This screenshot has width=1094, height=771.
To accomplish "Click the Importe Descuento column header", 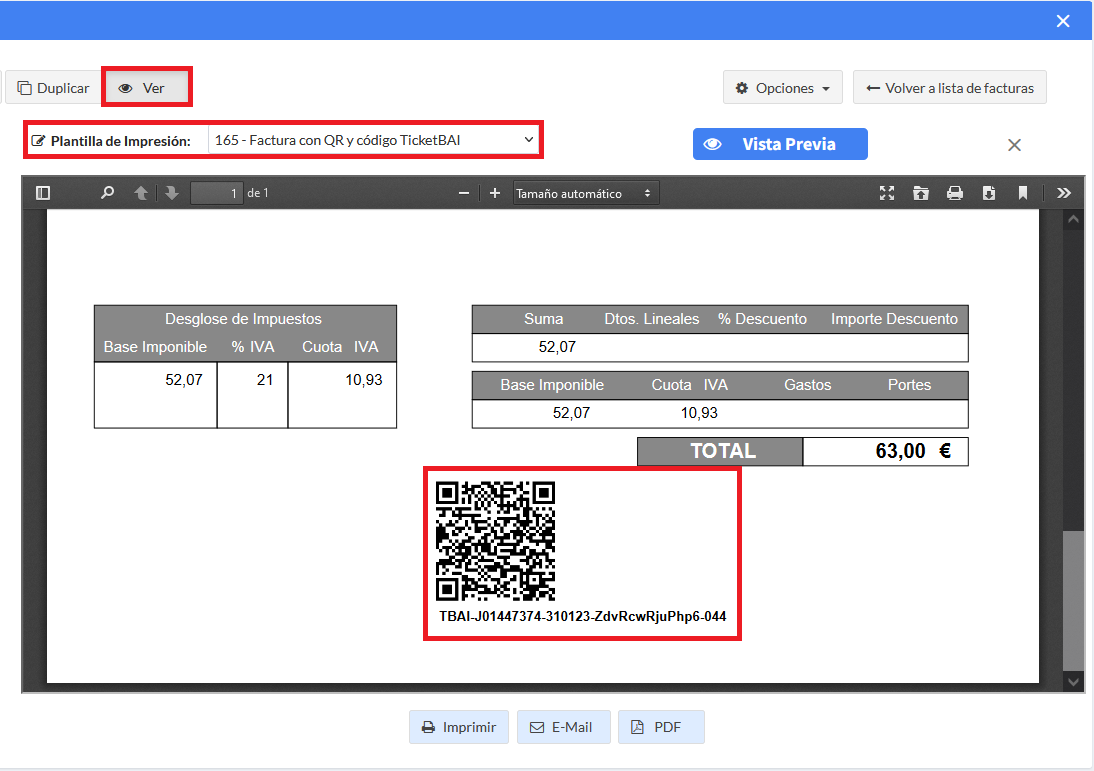I will pos(894,319).
